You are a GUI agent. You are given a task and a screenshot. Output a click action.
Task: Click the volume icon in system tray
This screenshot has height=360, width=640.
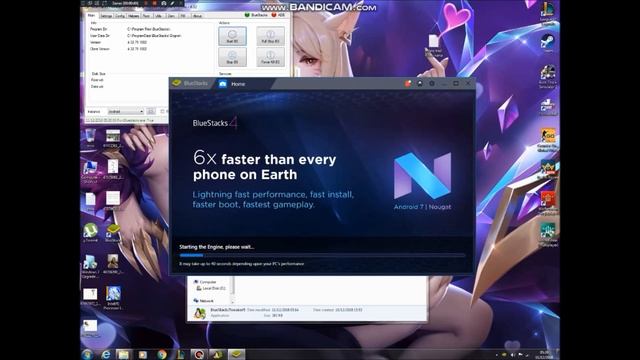pyautogui.click(x=513, y=355)
